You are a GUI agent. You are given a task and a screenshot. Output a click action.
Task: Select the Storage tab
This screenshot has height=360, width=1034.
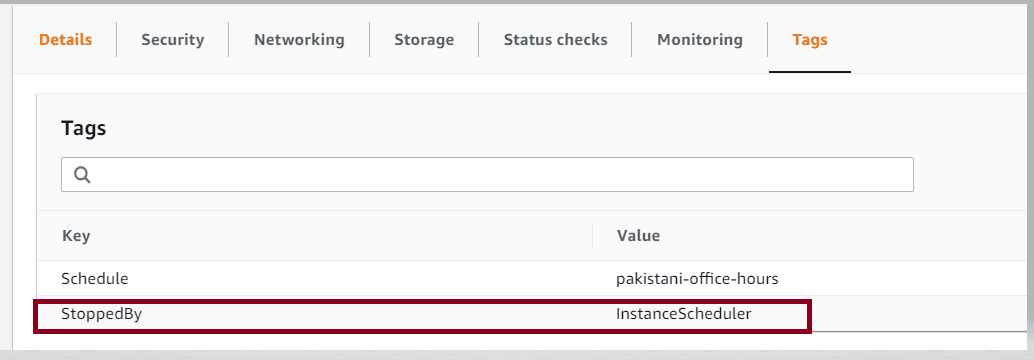(424, 40)
